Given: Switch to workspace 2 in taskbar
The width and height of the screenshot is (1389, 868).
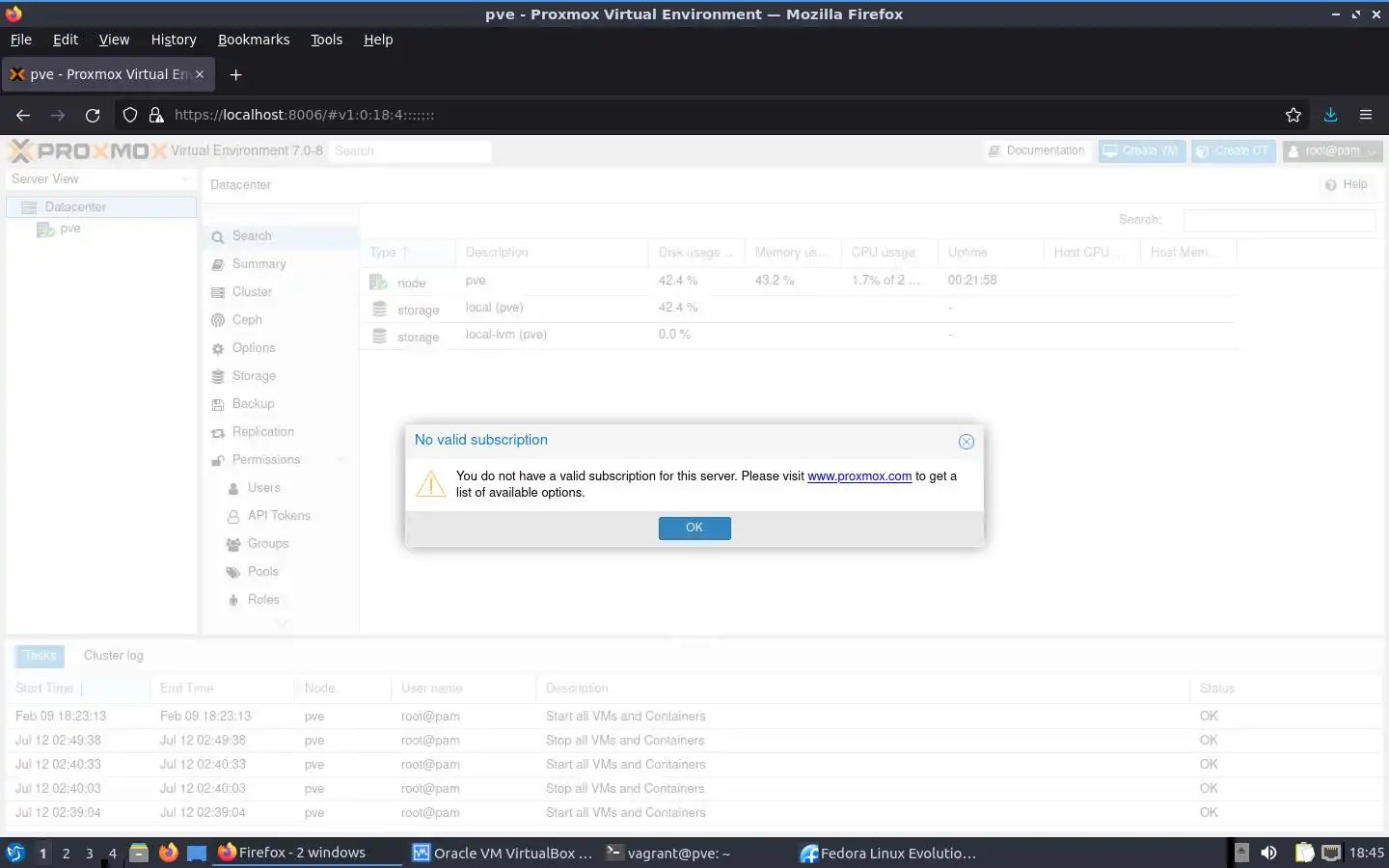Looking at the screenshot, I should click(x=66, y=853).
